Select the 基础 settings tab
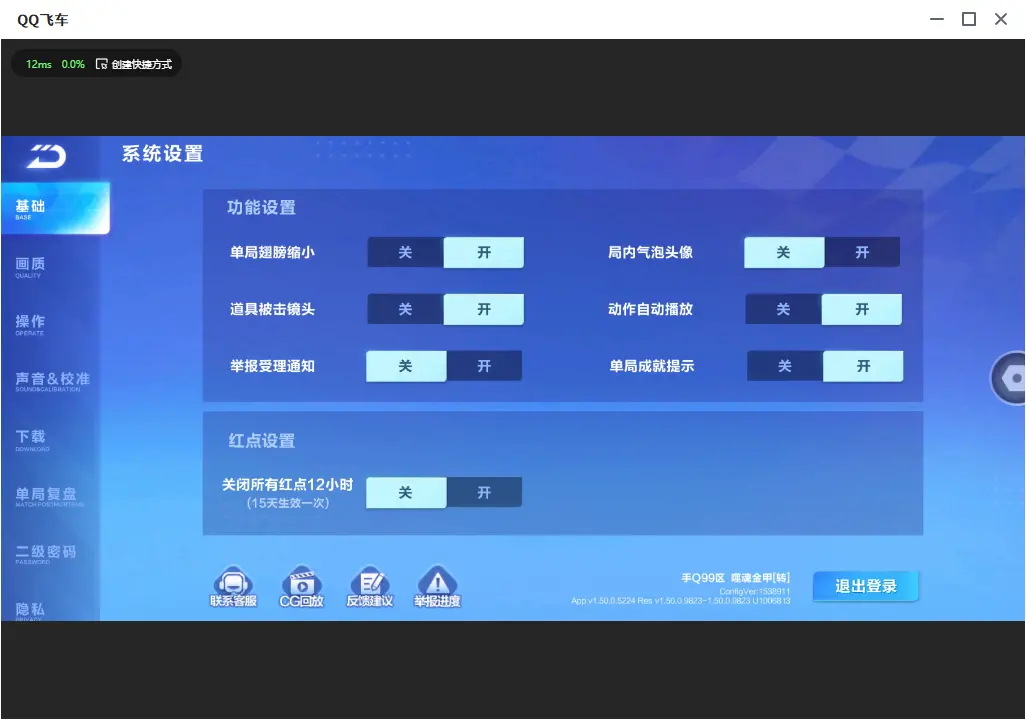Image resolution: width=1026 pixels, height=720 pixels. tap(56, 208)
